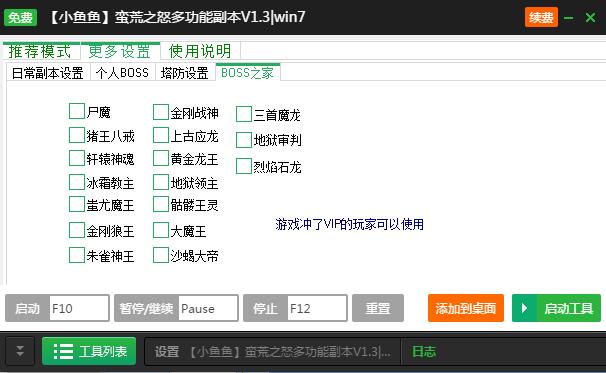Focus the F10 start hotkey field

(x=79, y=308)
